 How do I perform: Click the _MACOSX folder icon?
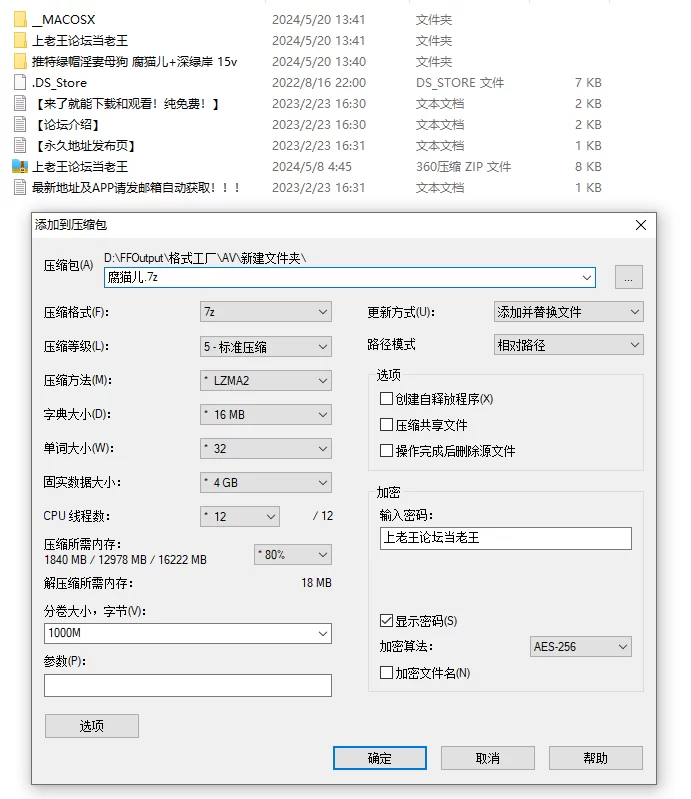point(20,19)
